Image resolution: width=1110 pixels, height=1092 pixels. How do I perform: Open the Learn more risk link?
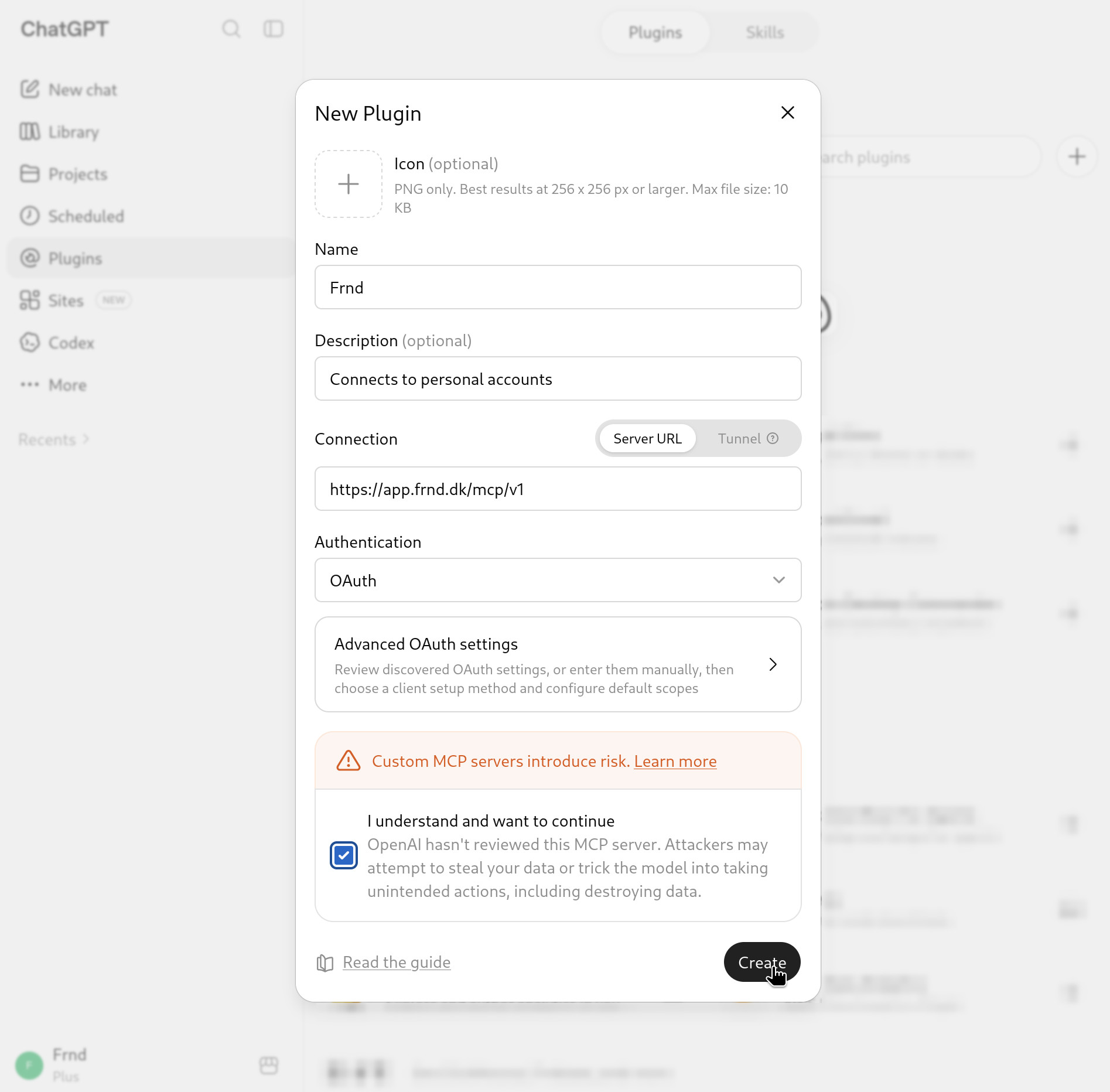(x=675, y=761)
